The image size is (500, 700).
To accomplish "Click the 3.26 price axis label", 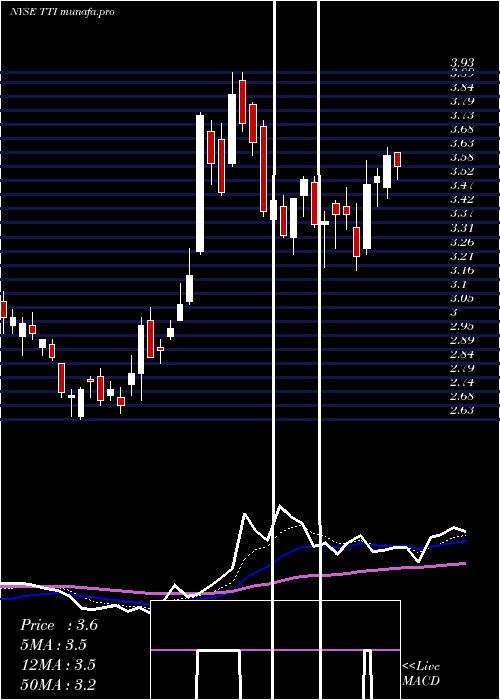I will coord(462,242).
